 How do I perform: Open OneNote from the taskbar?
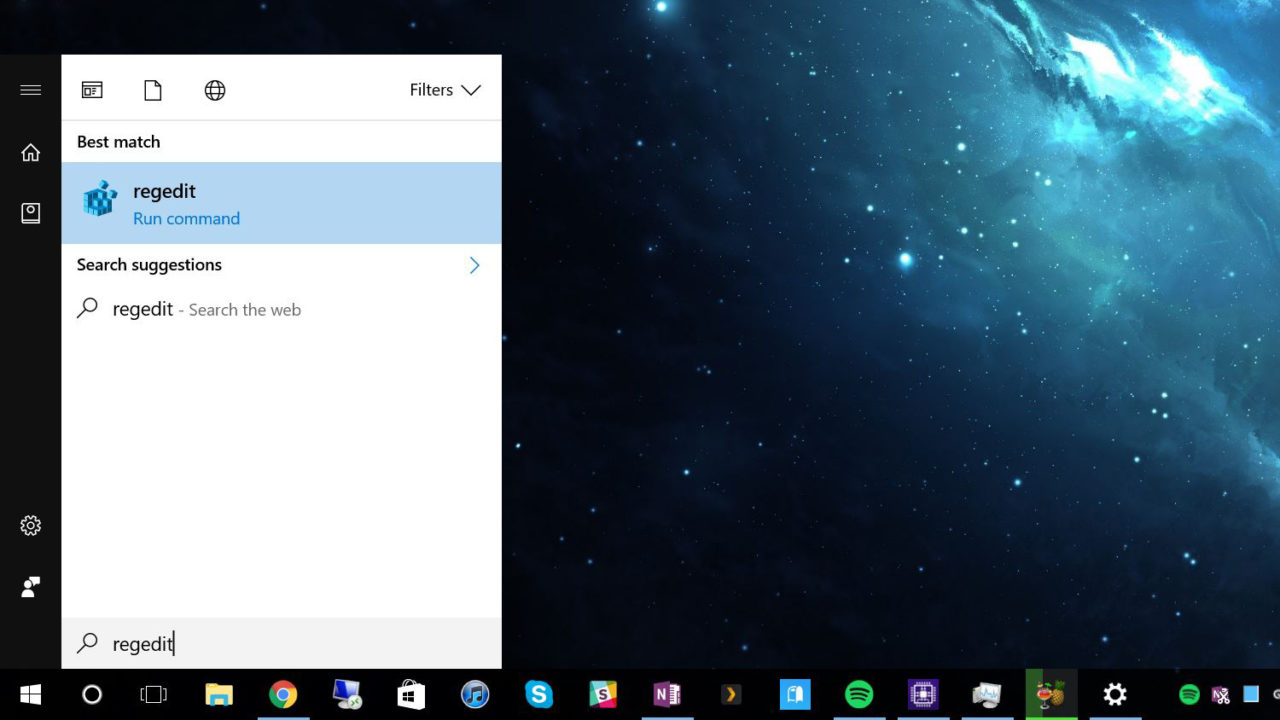(x=667, y=694)
